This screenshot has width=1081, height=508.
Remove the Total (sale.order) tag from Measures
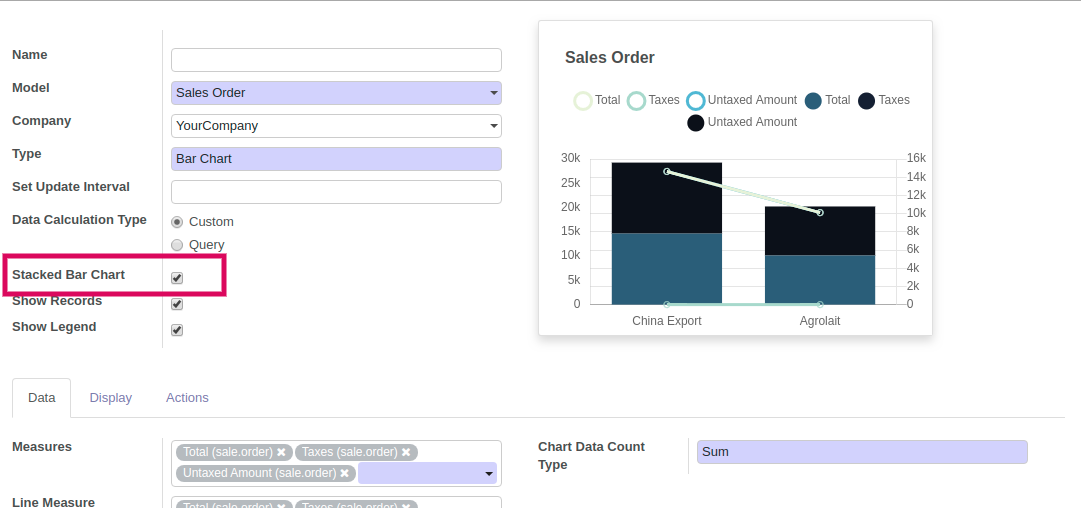pos(282,453)
